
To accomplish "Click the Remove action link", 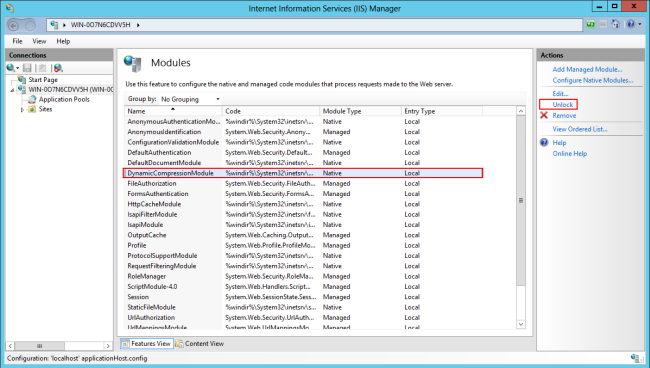I will 564,116.
